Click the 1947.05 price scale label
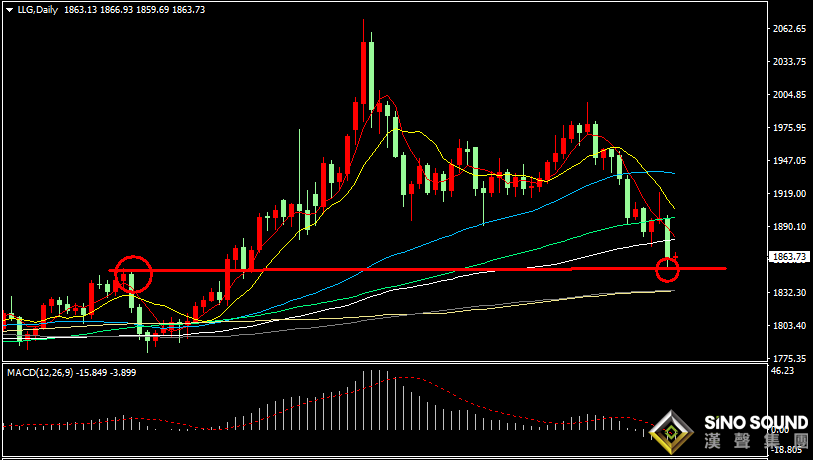 (789, 161)
